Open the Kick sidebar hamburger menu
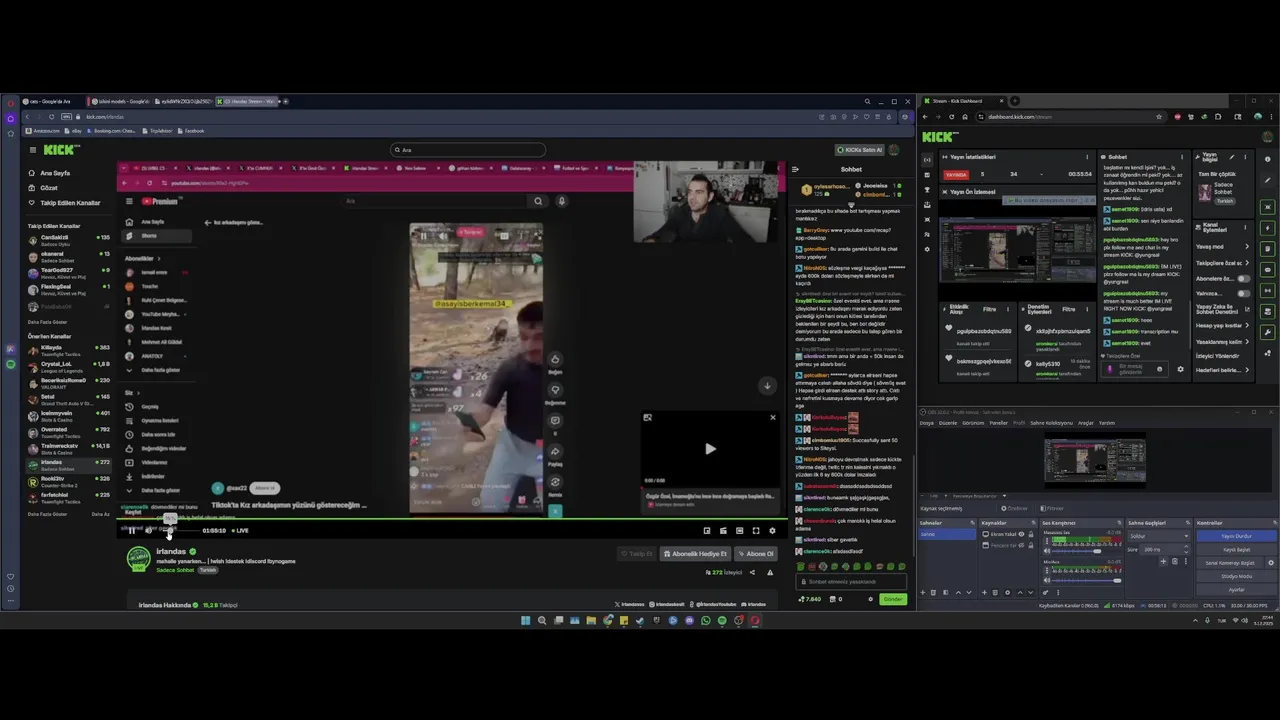 point(32,150)
